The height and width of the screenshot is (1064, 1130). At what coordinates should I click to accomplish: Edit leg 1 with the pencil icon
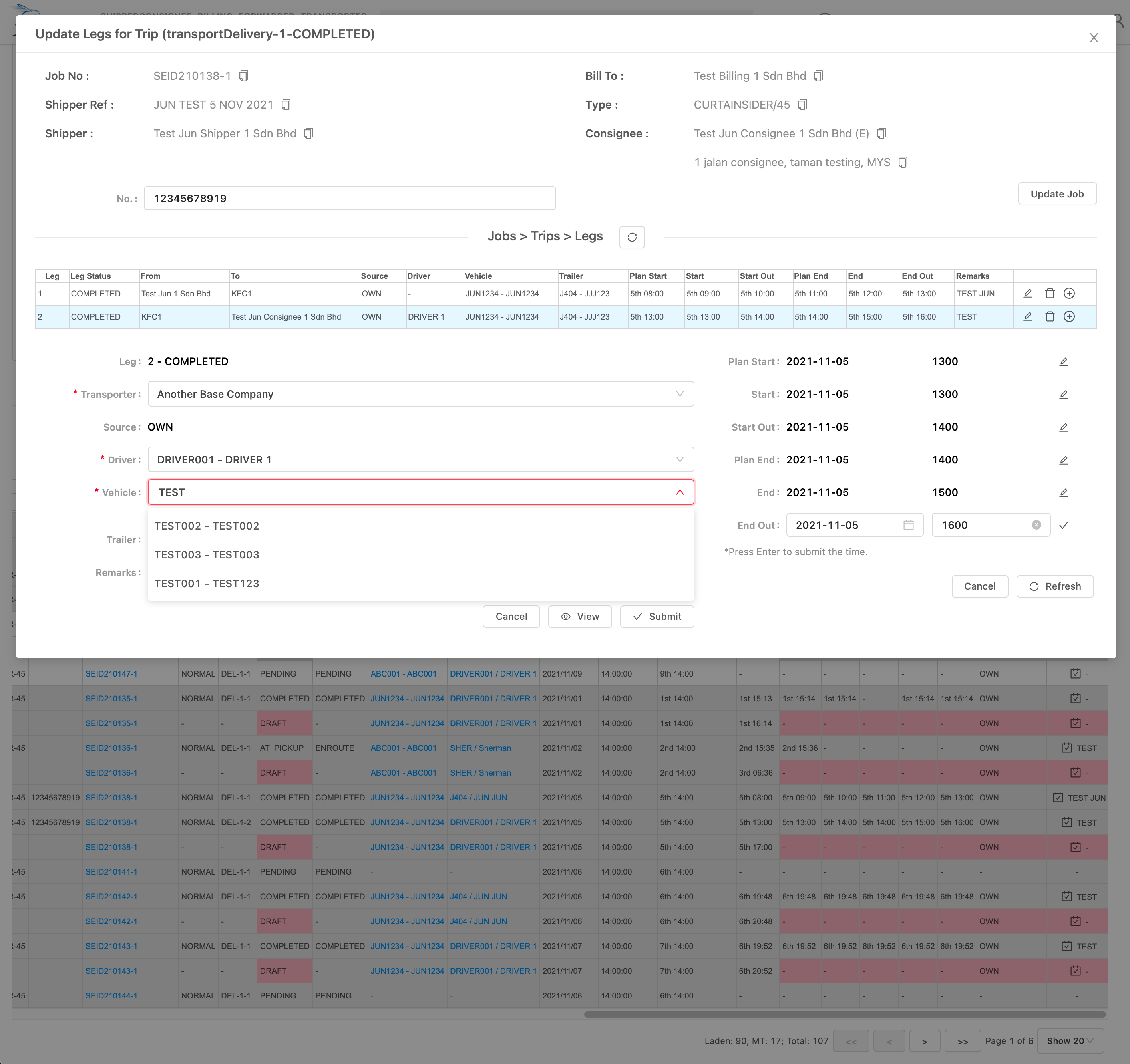1027,293
